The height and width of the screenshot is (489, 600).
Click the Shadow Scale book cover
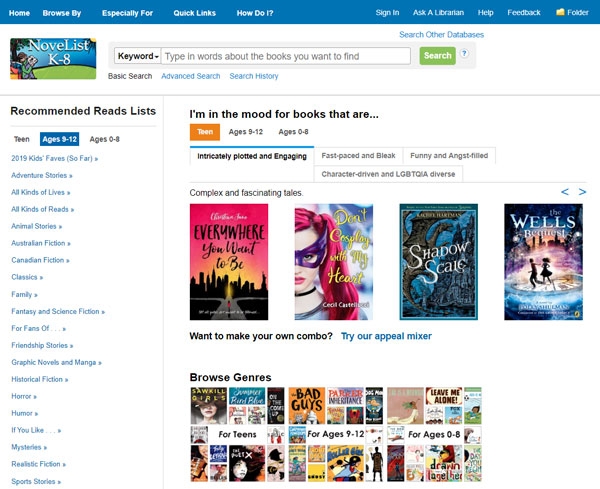click(439, 262)
